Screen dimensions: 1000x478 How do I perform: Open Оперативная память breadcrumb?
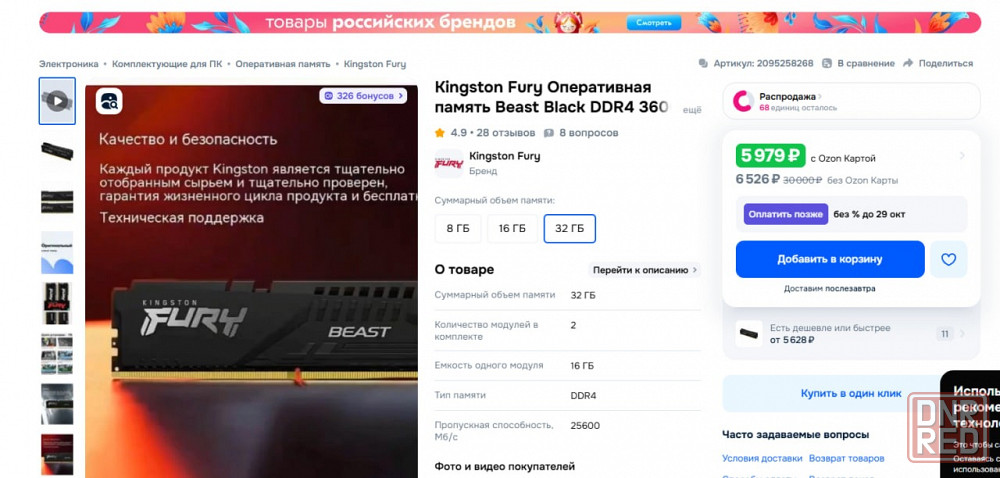pos(283,64)
